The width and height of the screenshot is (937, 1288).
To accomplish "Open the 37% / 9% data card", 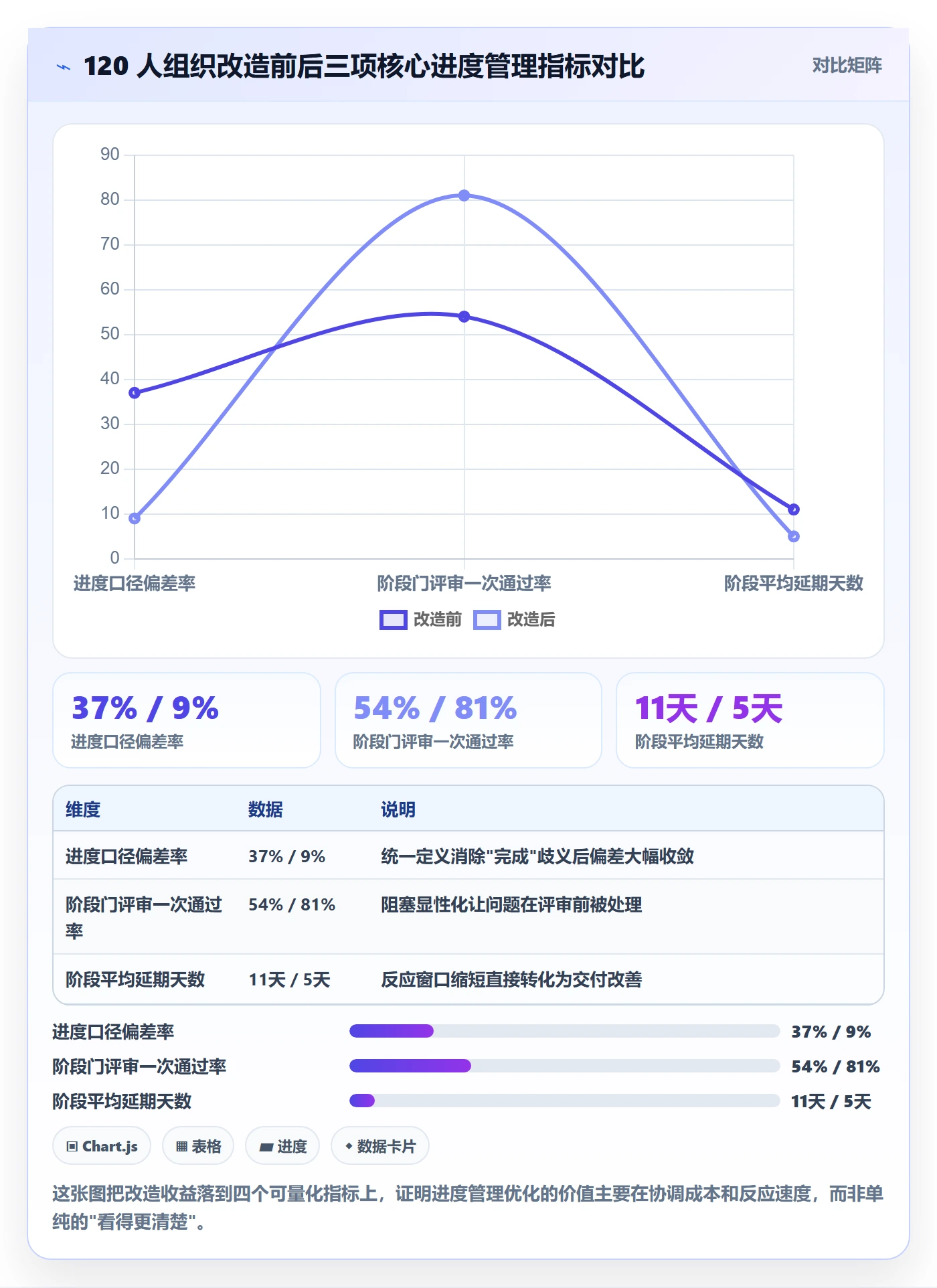I will point(187,720).
